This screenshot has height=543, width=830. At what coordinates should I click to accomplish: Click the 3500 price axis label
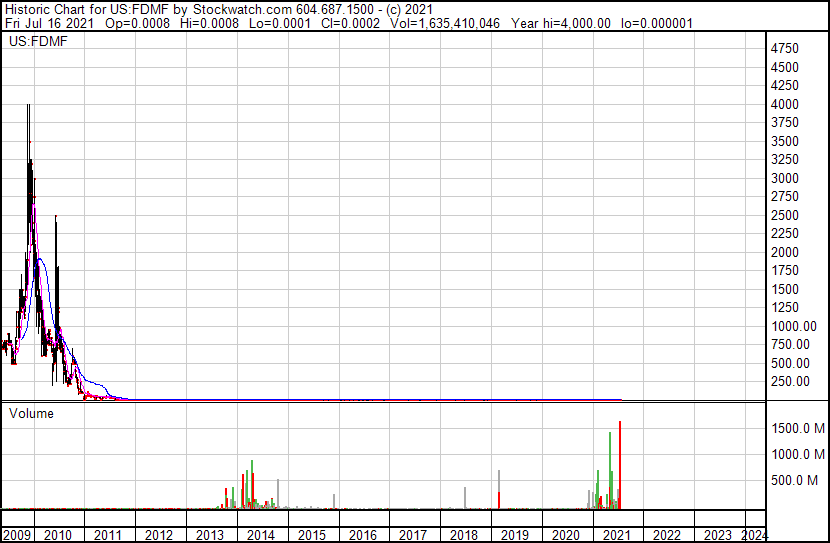click(785, 141)
